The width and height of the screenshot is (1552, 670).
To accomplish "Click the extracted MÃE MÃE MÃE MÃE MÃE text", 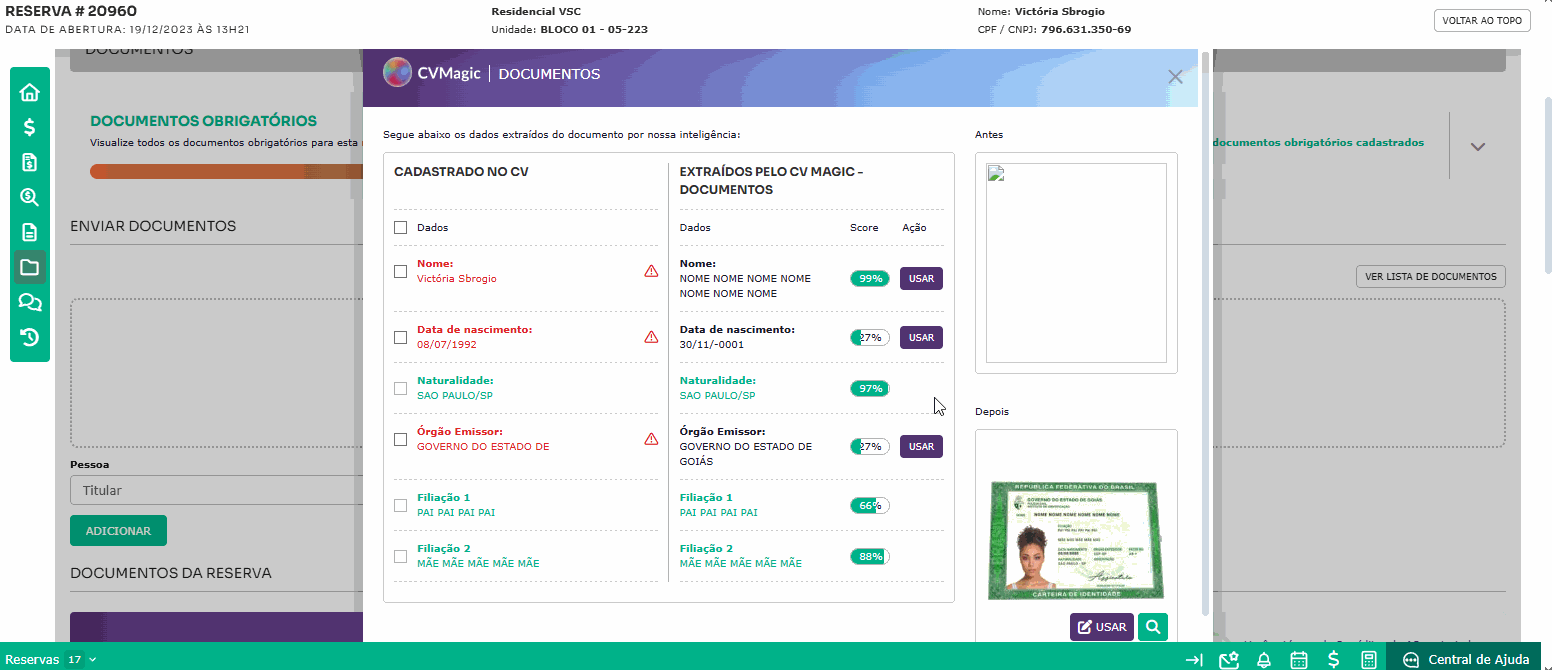I will coord(741,563).
